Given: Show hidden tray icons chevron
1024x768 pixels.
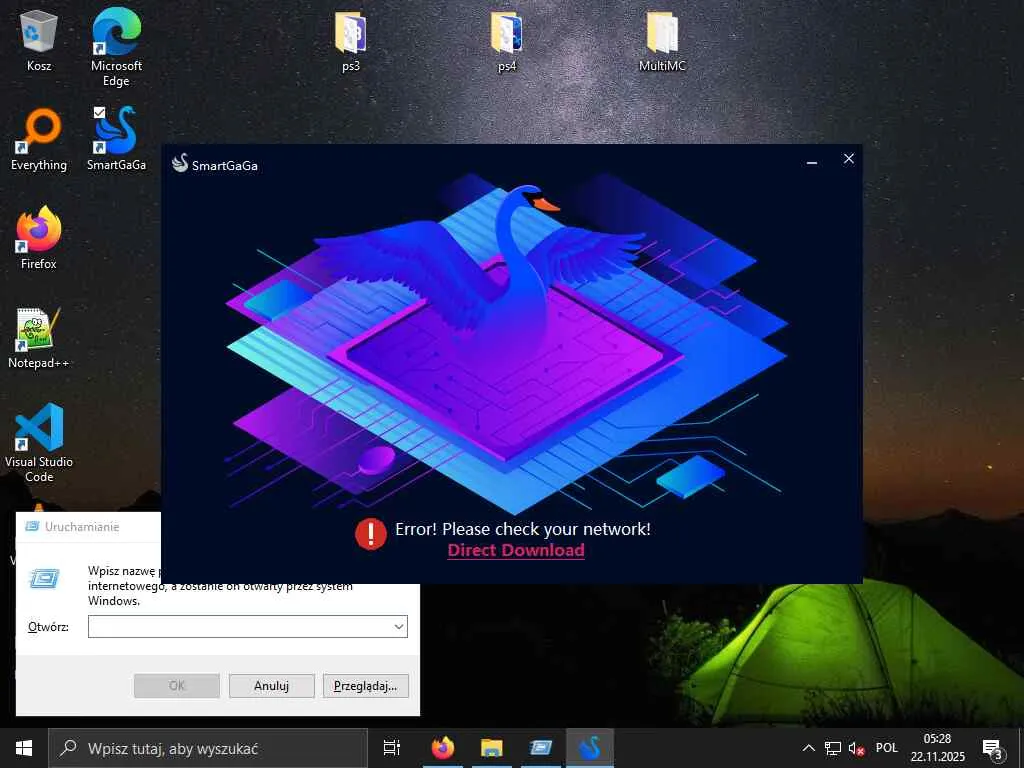Looking at the screenshot, I should click(808, 748).
